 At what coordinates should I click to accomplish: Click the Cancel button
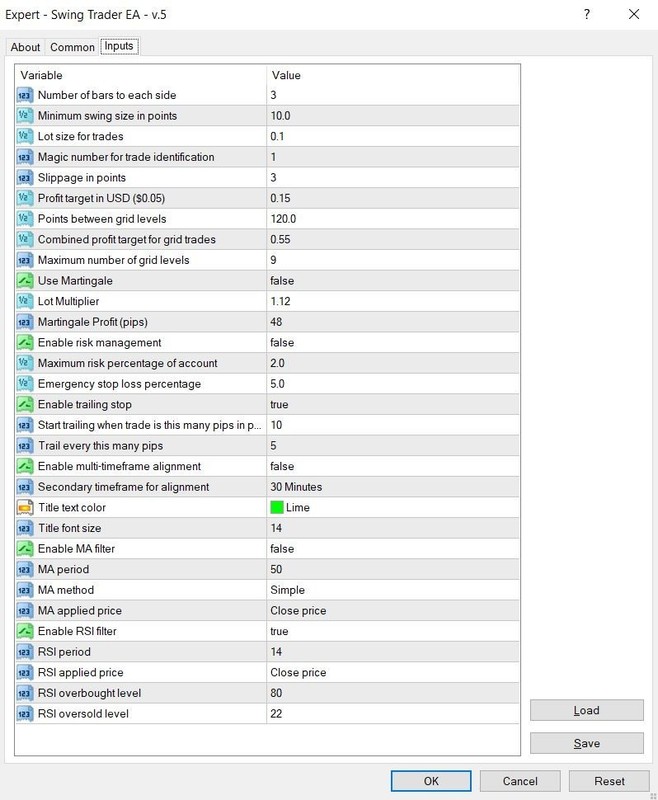coord(520,781)
